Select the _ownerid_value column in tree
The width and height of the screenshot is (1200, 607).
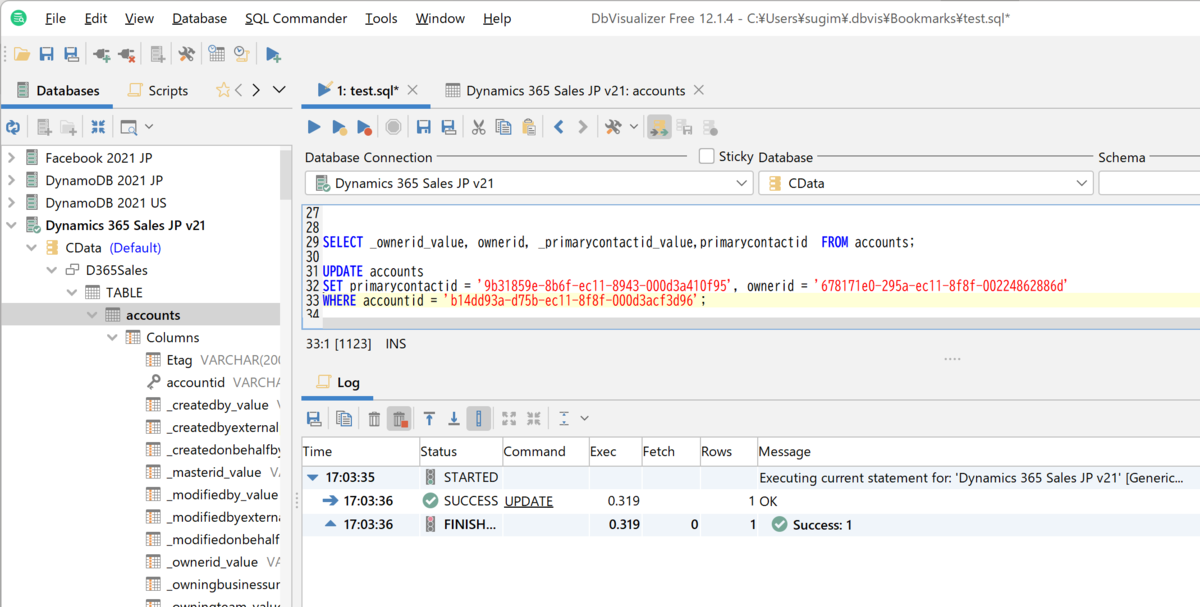[212, 562]
